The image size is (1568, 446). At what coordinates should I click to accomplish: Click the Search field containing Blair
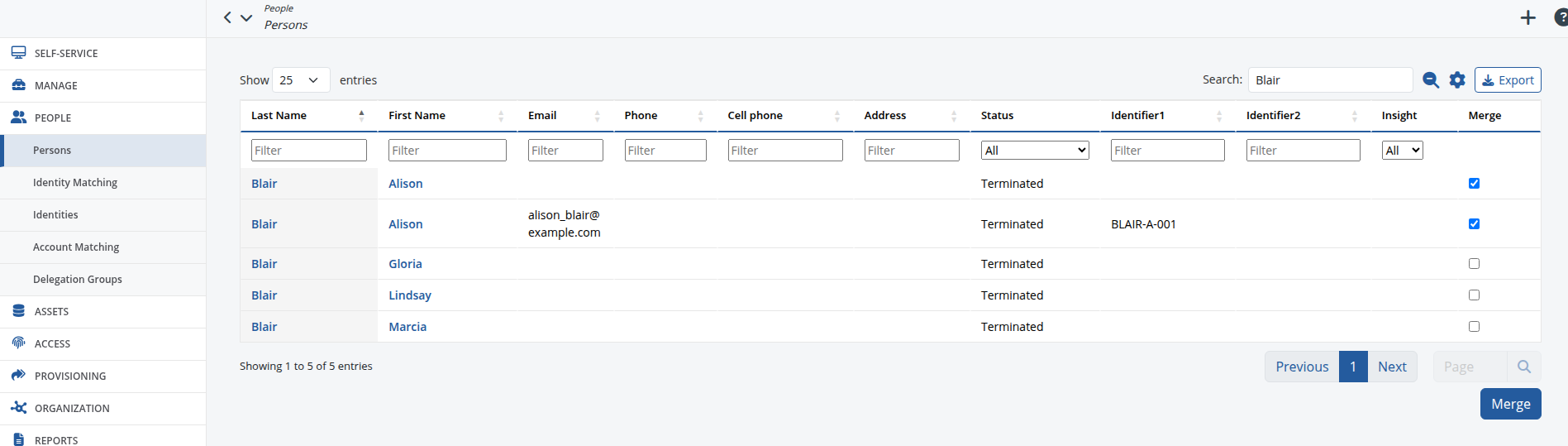point(1330,80)
